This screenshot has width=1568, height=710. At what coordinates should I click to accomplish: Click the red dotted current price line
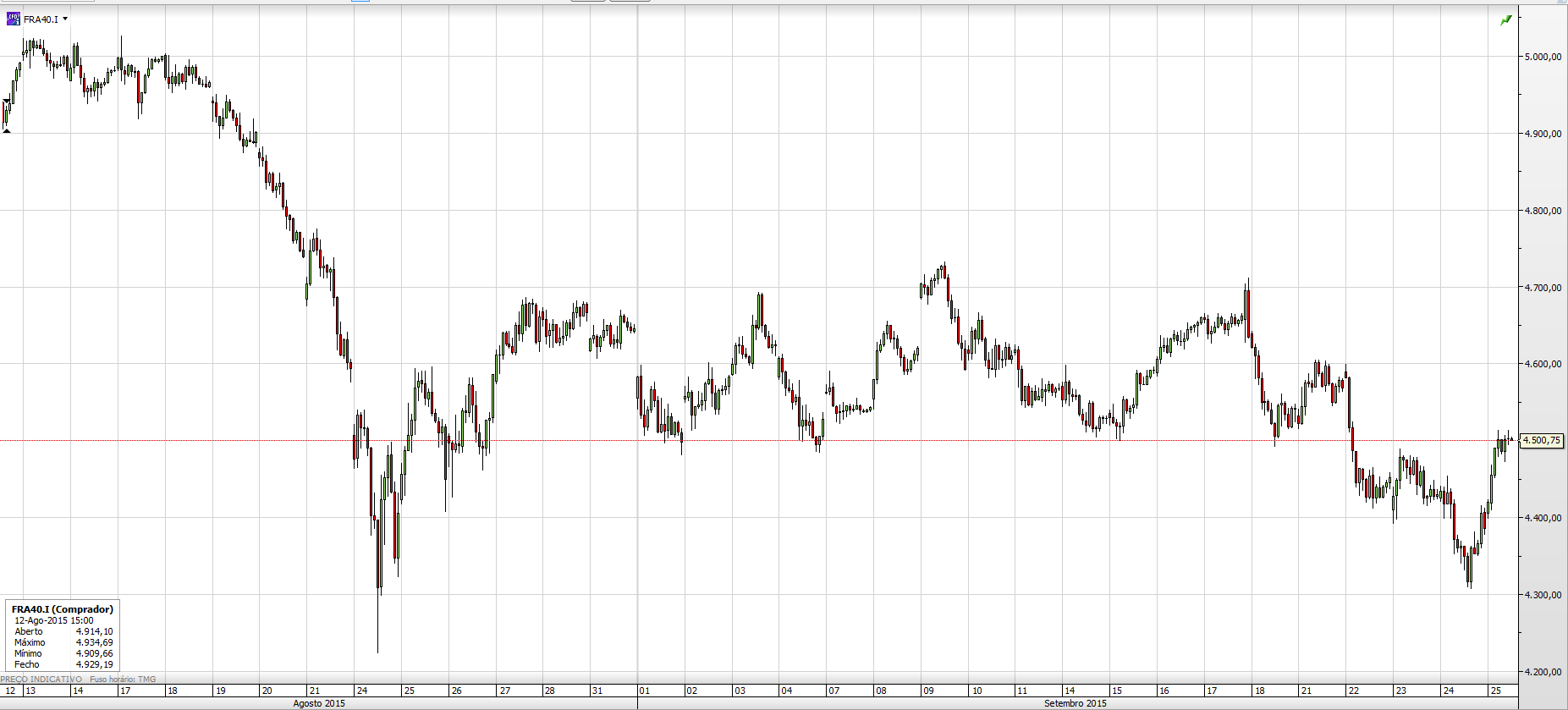(x=759, y=440)
